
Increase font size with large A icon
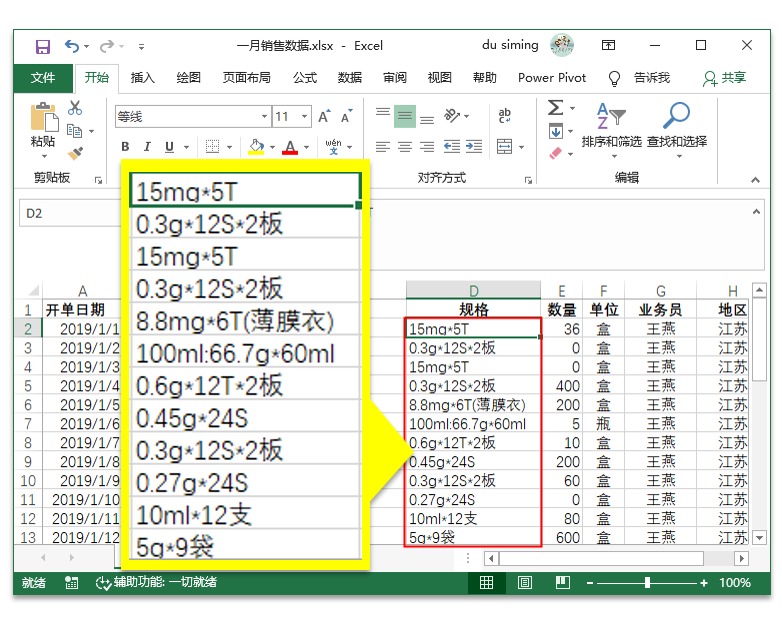coord(324,117)
